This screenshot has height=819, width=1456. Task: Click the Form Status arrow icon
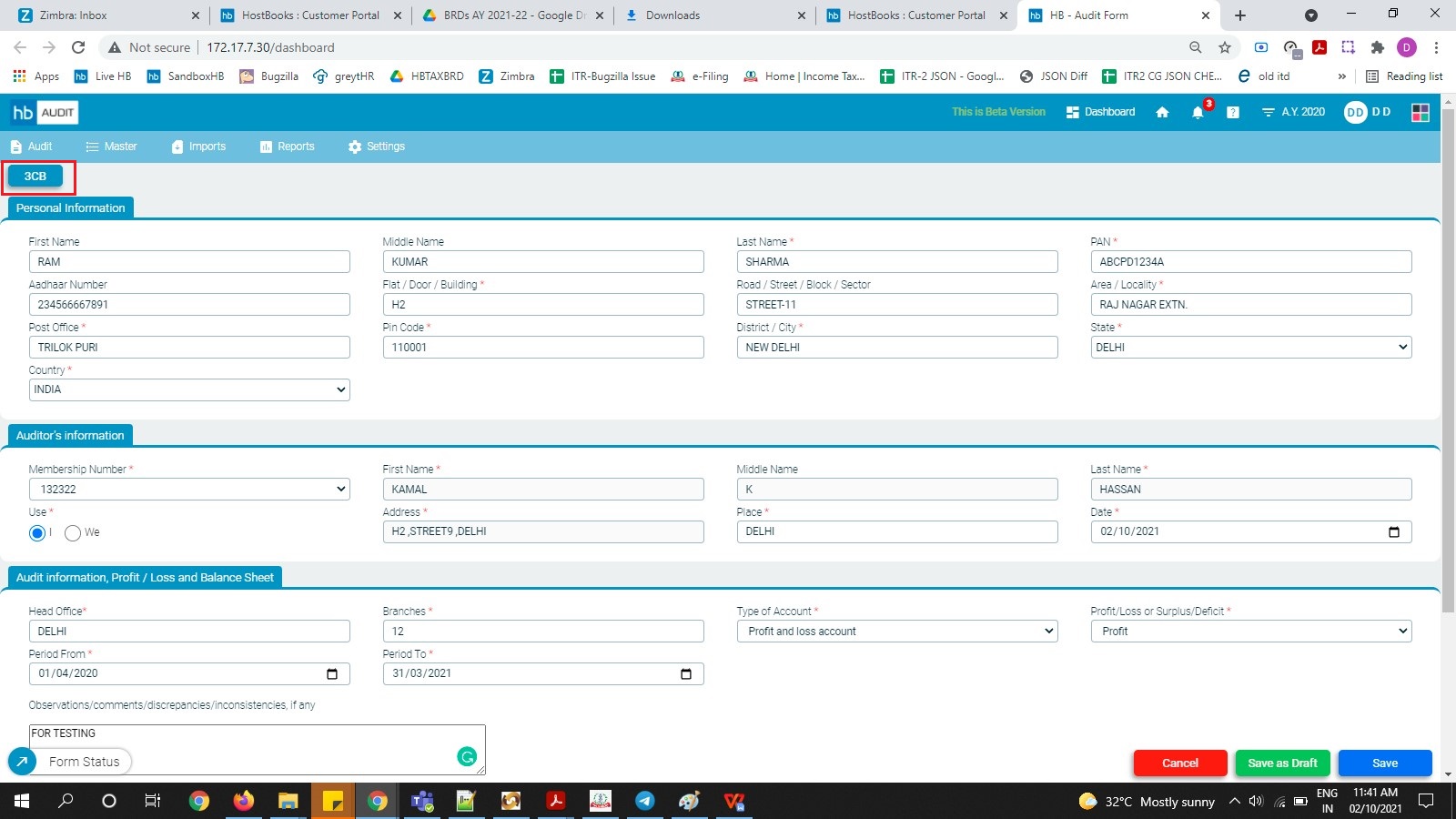pos(22,762)
